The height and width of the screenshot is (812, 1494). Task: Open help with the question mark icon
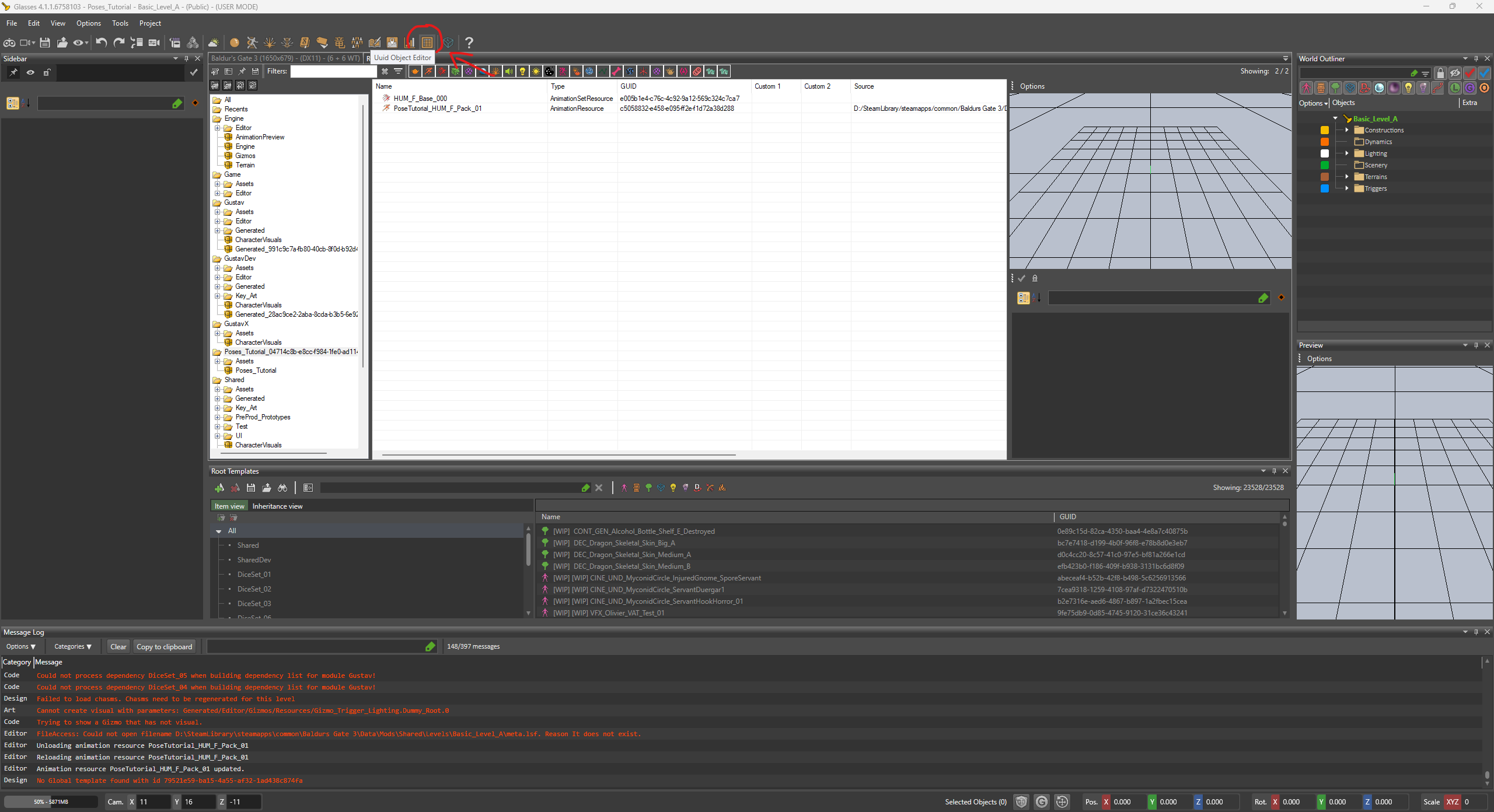(469, 43)
